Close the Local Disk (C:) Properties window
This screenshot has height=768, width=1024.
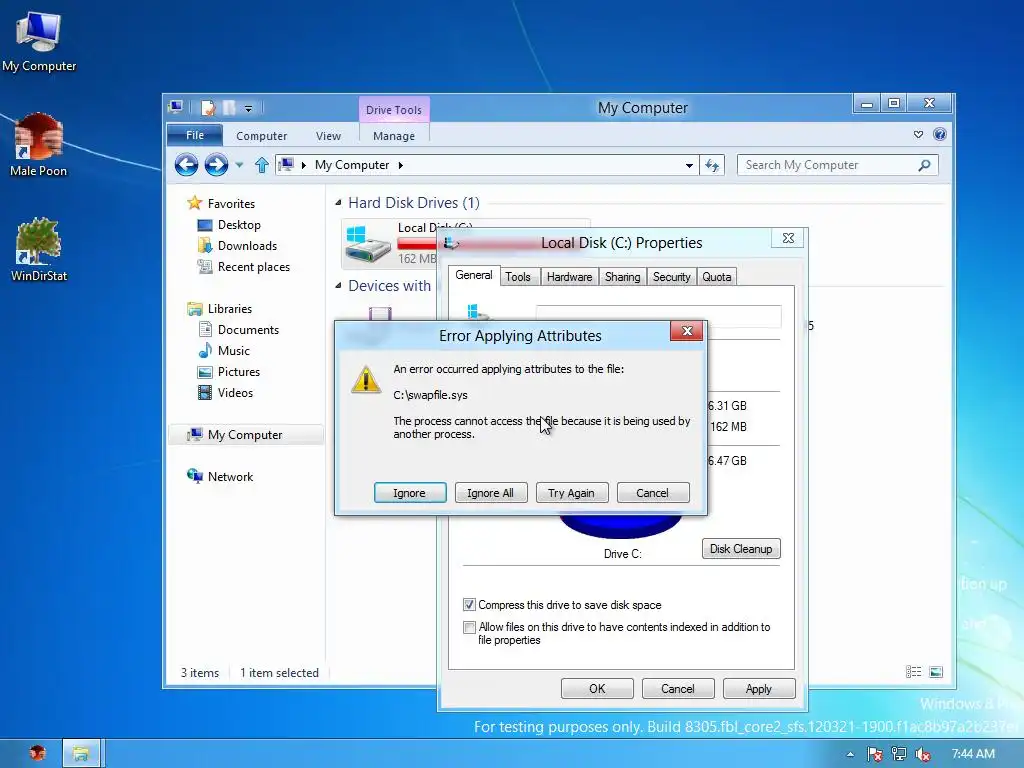[x=788, y=238]
